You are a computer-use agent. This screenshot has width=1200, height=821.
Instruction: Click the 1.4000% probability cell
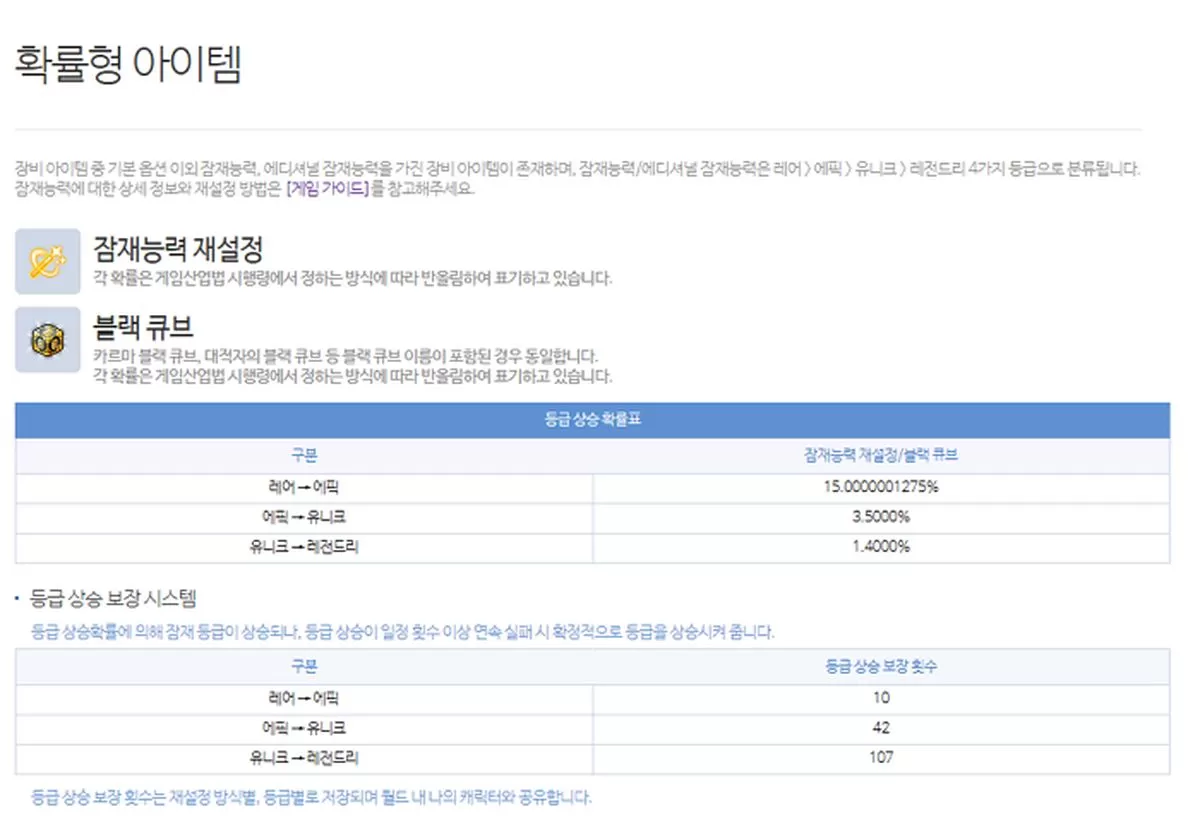[x=882, y=547]
